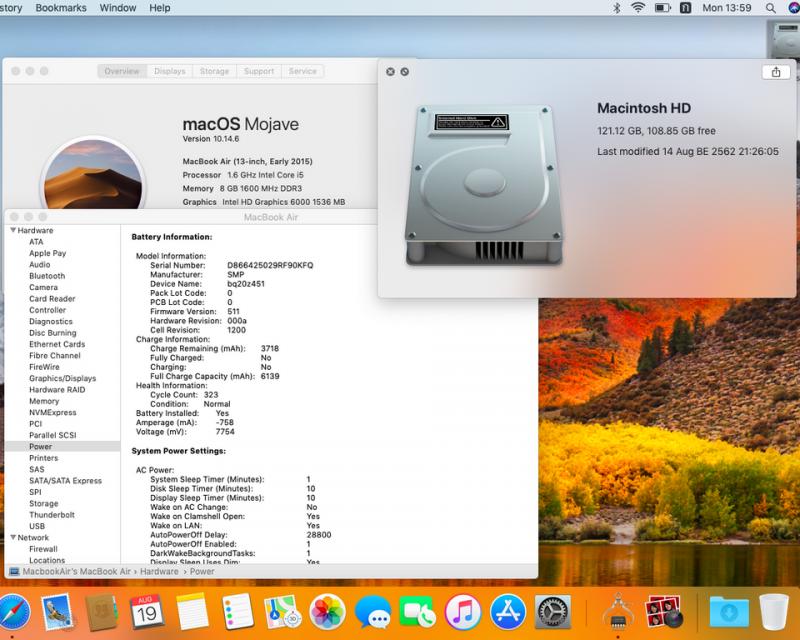Select Graphics/Displays in the sidebar
This screenshot has width=800, height=640.
pos(63,378)
